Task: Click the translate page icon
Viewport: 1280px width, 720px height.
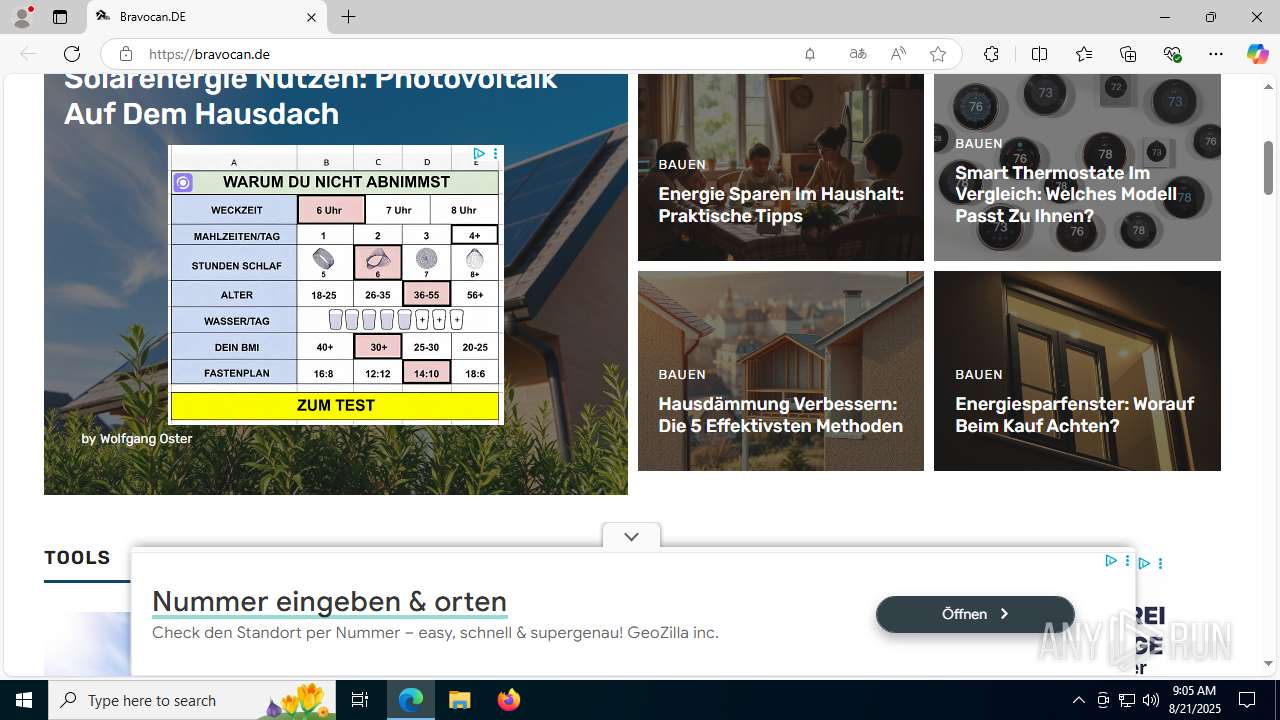Action: tap(857, 54)
